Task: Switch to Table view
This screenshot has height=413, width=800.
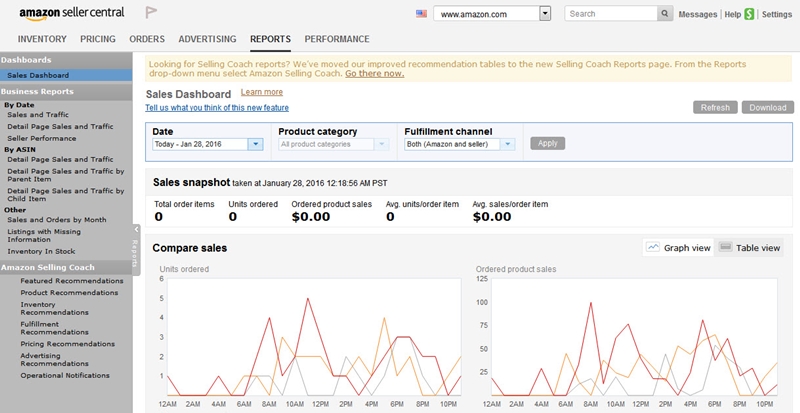Action: click(750, 247)
